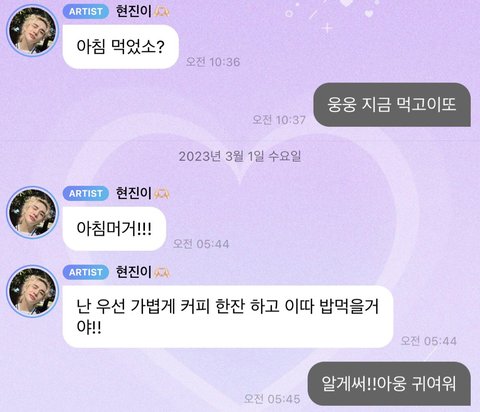Screen dimensions: 480x412
Task: Click the ARTIST badge above "아침 먹었소?"
Action: coord(86,12)
